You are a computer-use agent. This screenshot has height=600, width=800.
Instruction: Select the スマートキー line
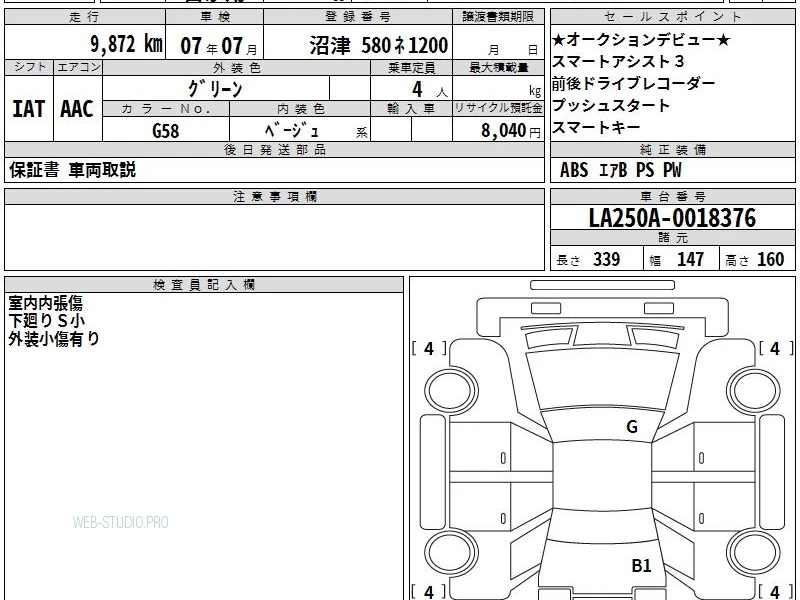coord(596,127)
